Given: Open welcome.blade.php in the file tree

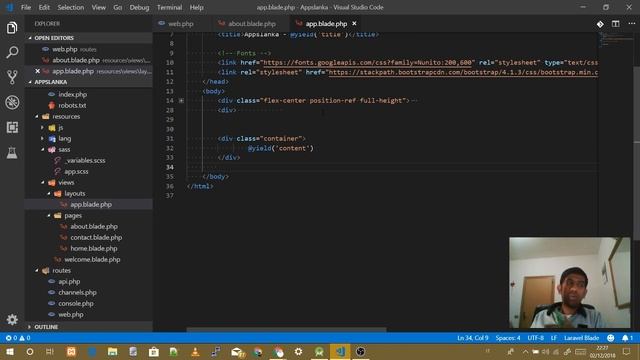Looking at the screenshot, I should click(x=92, y=259).
